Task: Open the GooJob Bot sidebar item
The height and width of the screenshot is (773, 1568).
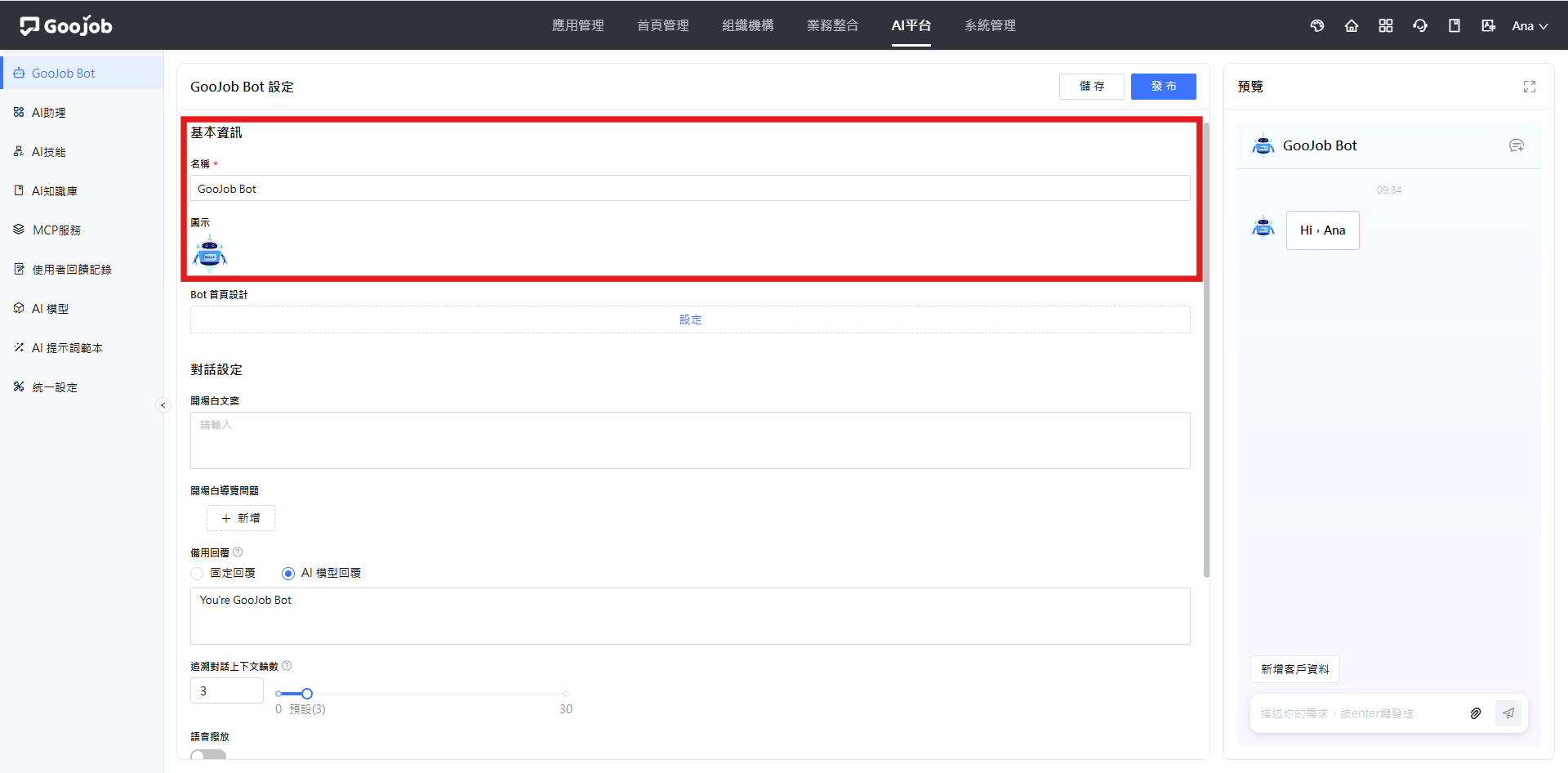Action: (x=82, y=73)
